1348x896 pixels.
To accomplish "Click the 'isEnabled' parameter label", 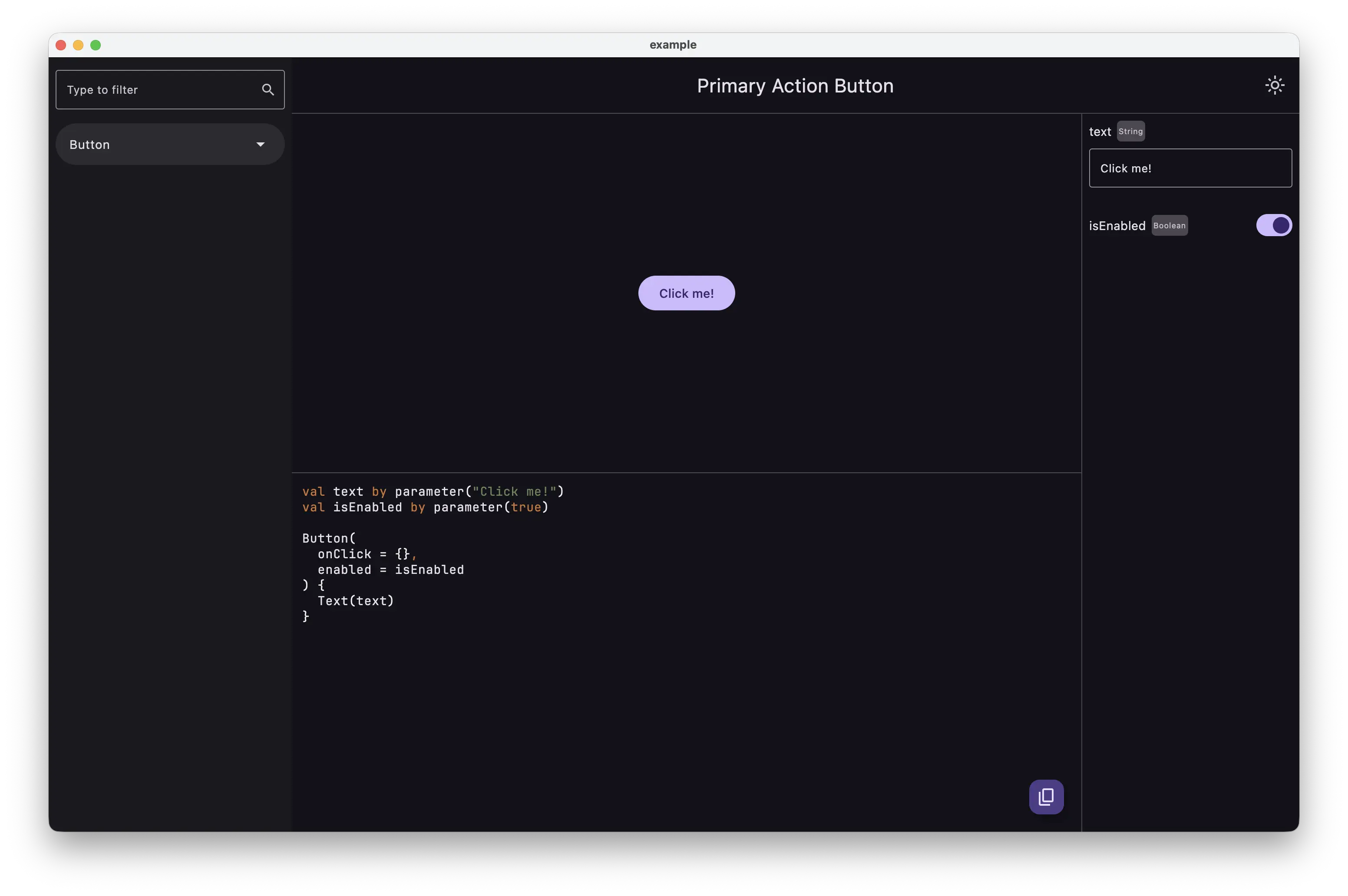I will pos(1117,226).
